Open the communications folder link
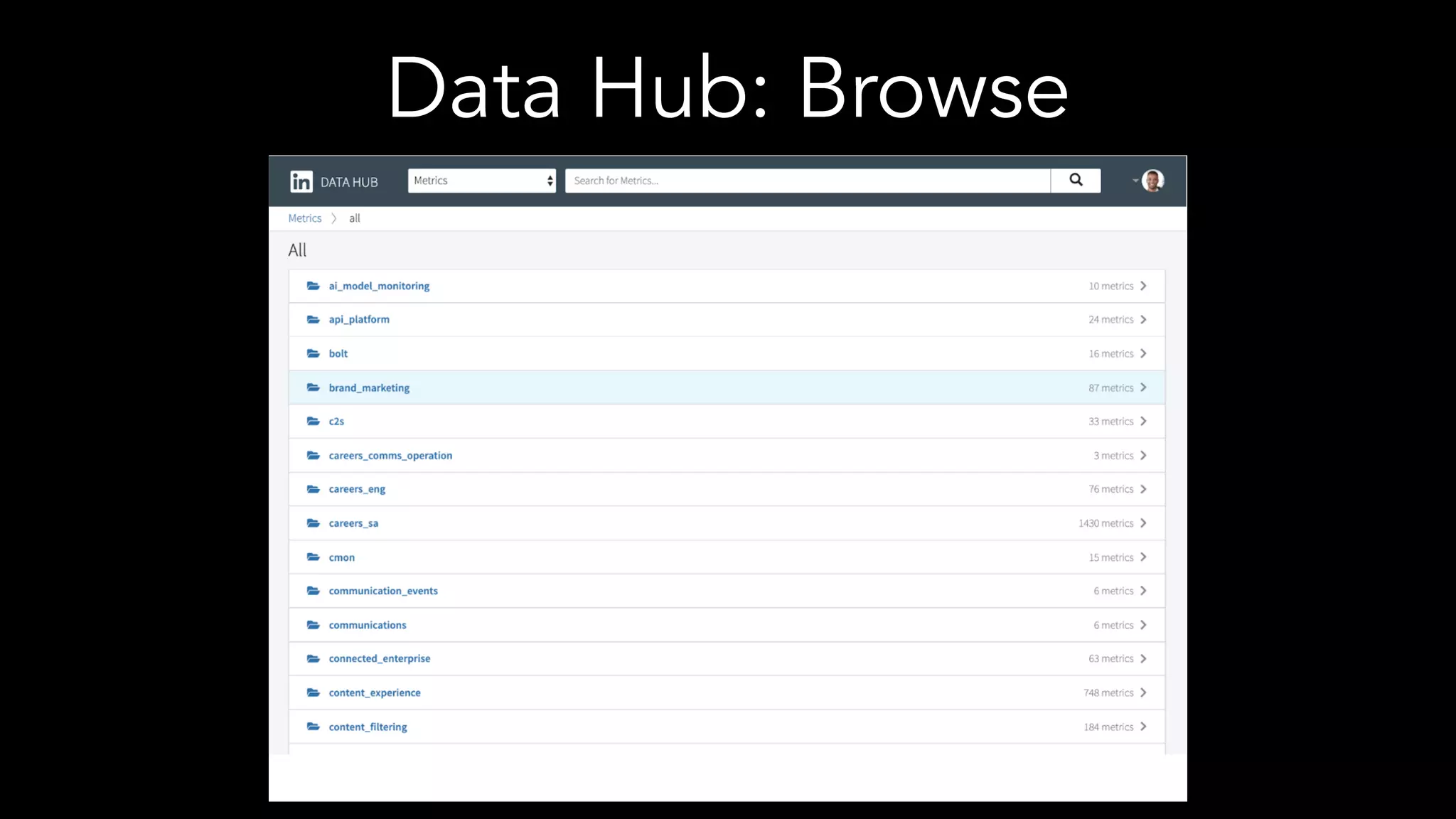This screenshot has width=1456, height=819. [368, 625]
